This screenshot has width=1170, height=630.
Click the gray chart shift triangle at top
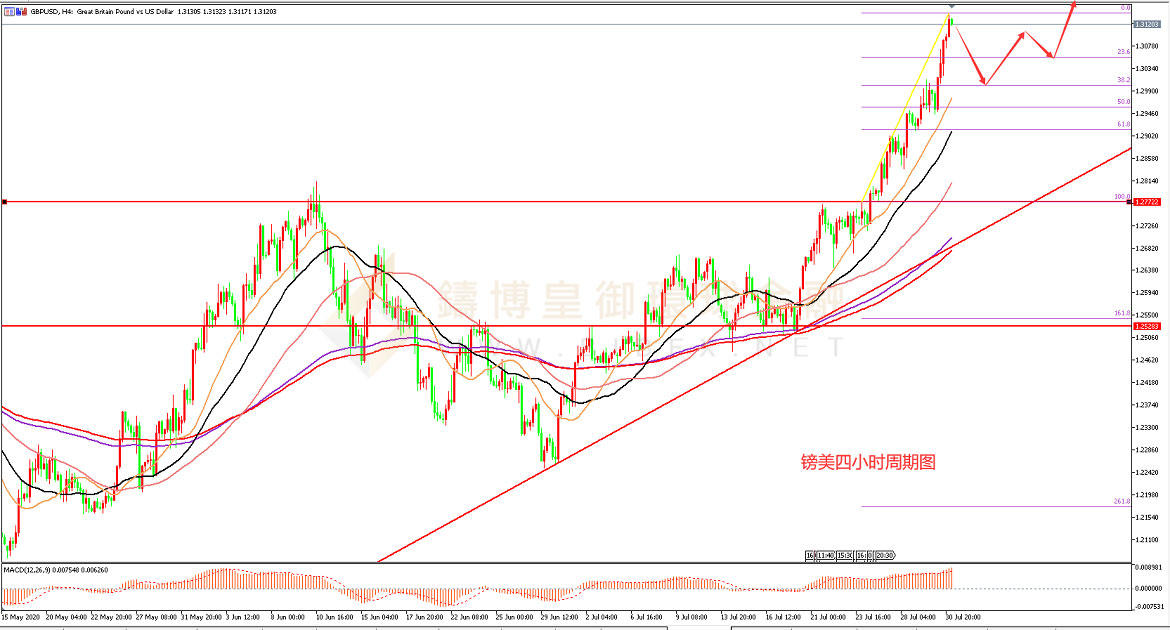[x=950, y=8]
